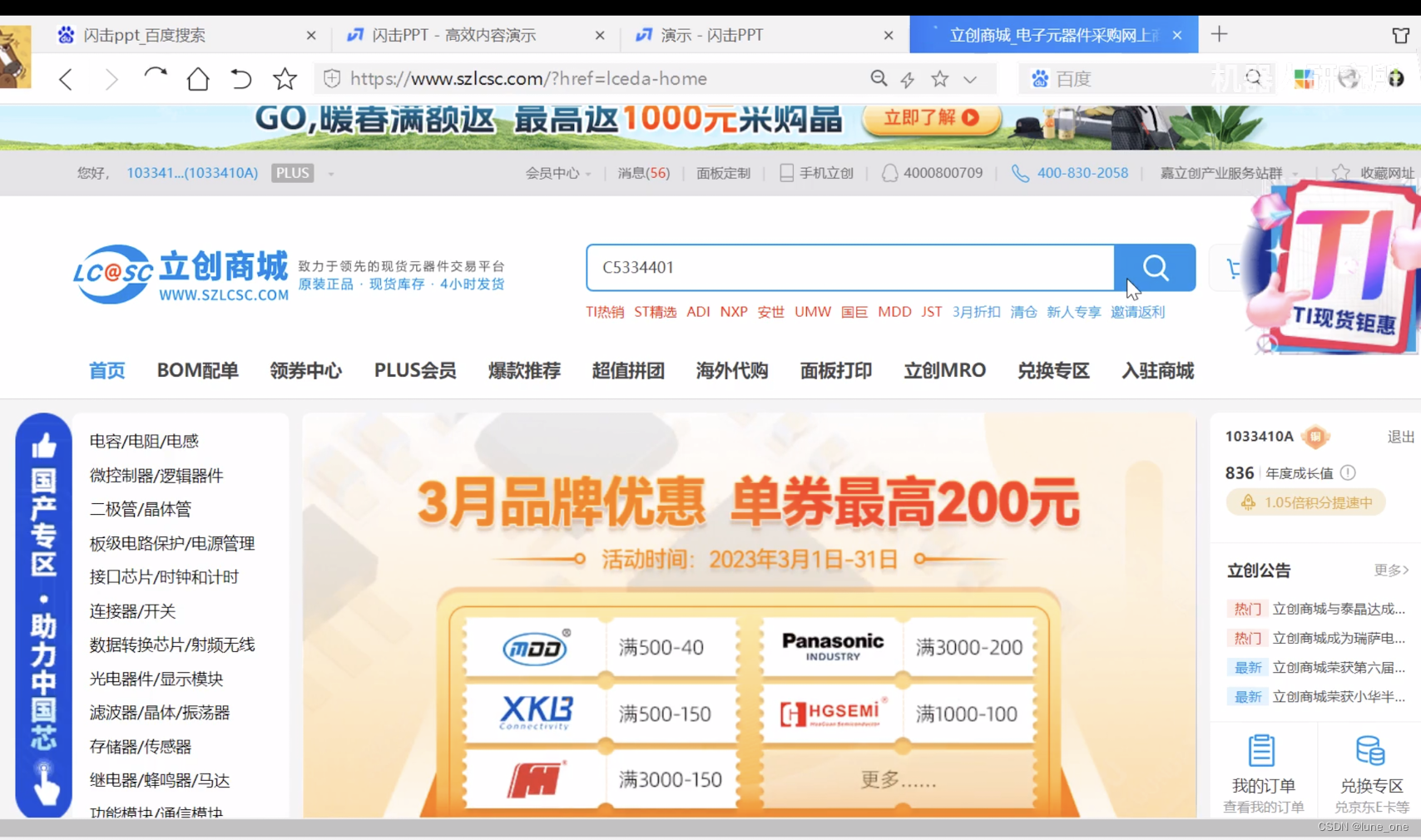This screenshot has width=1421, height=840.
Task: Click the part number search input field
Action: coord(849,268)
